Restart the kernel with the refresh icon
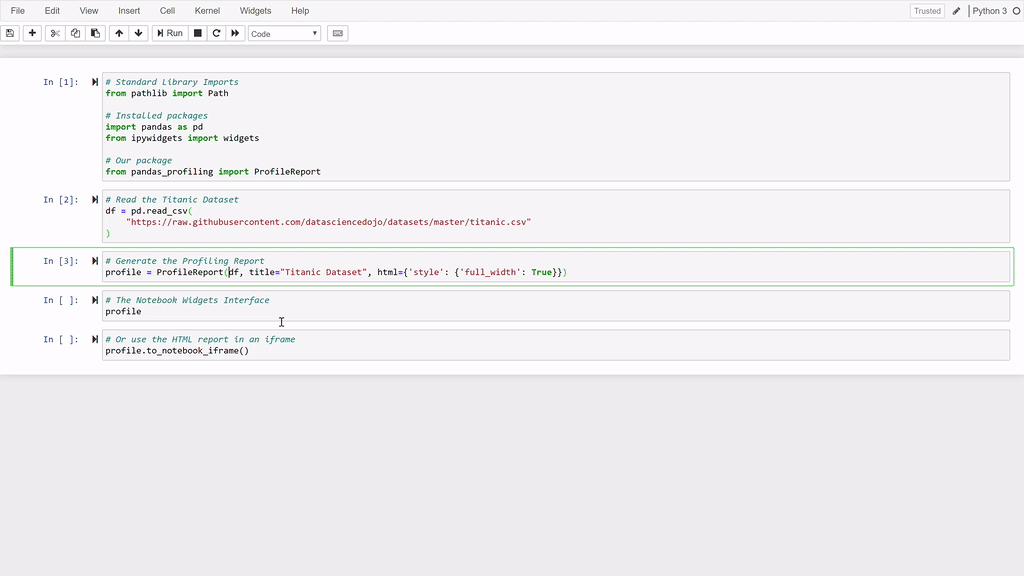The height and width of the screenshot is (576, 1024). pos(216,33)
